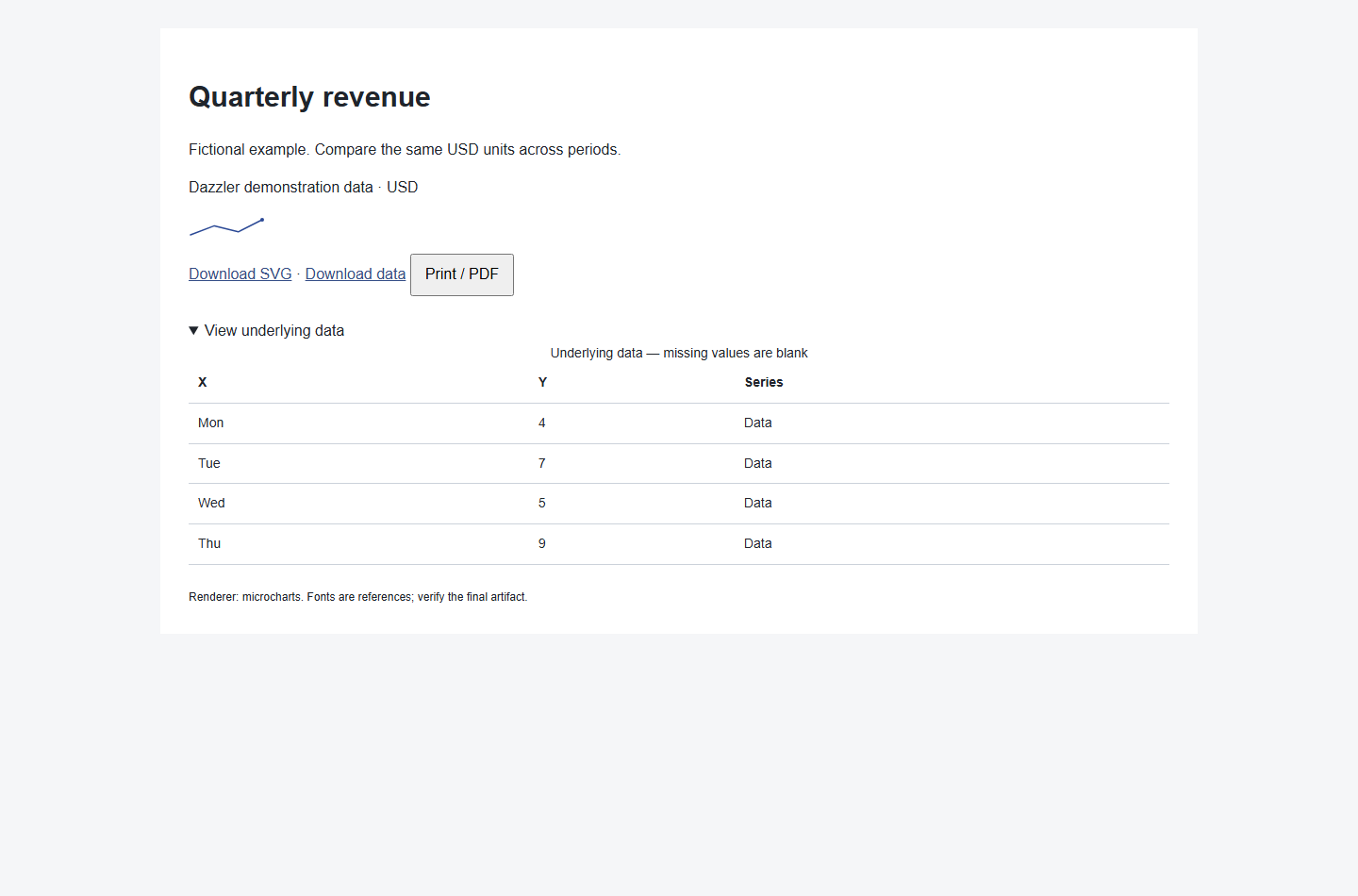This screenshot has height=896, width=1358.
Task: Select Y value 9 in Thu row
Action: [x=632, y=544]
